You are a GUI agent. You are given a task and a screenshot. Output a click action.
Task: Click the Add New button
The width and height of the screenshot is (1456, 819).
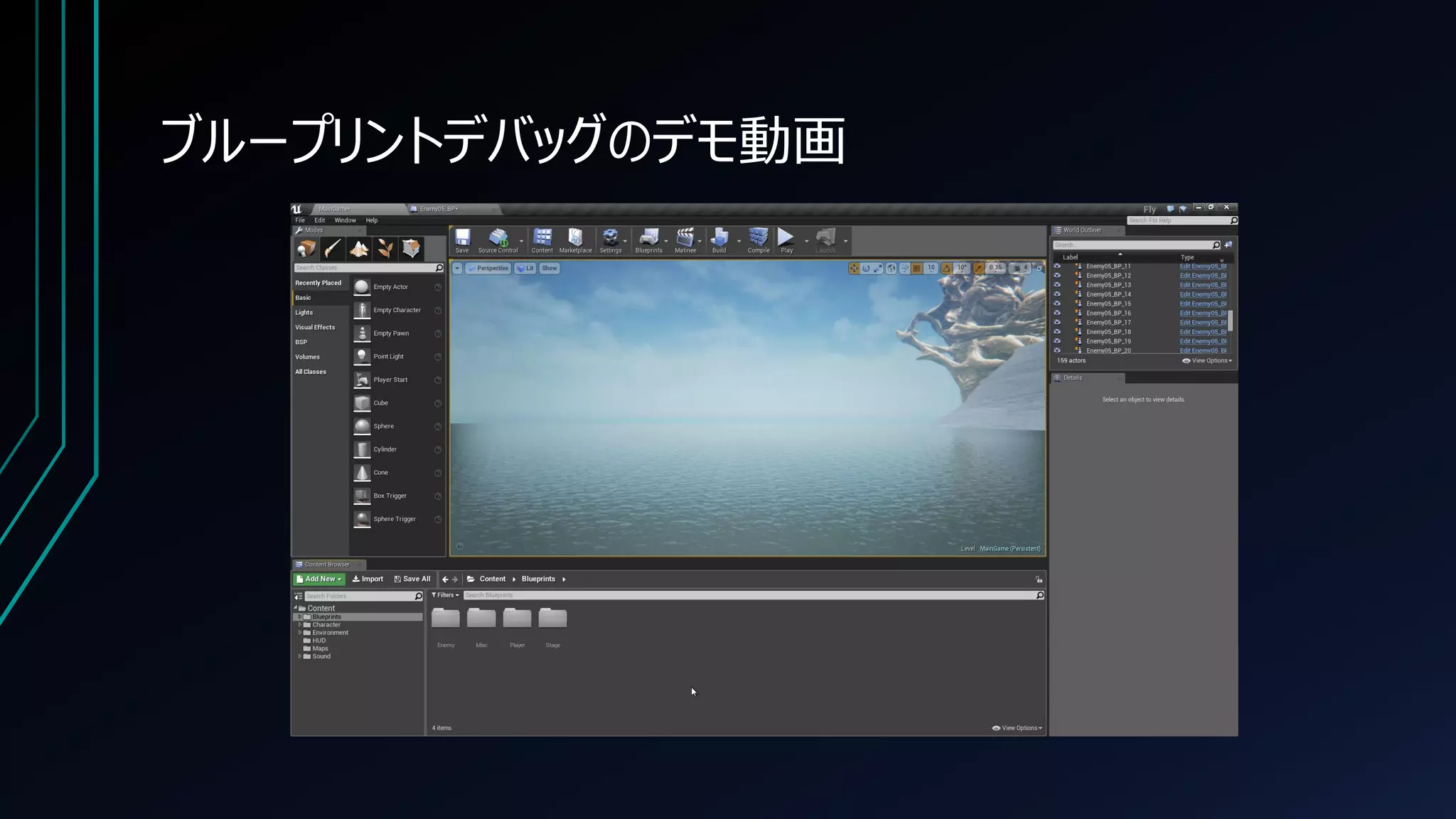tap(319, 579)
